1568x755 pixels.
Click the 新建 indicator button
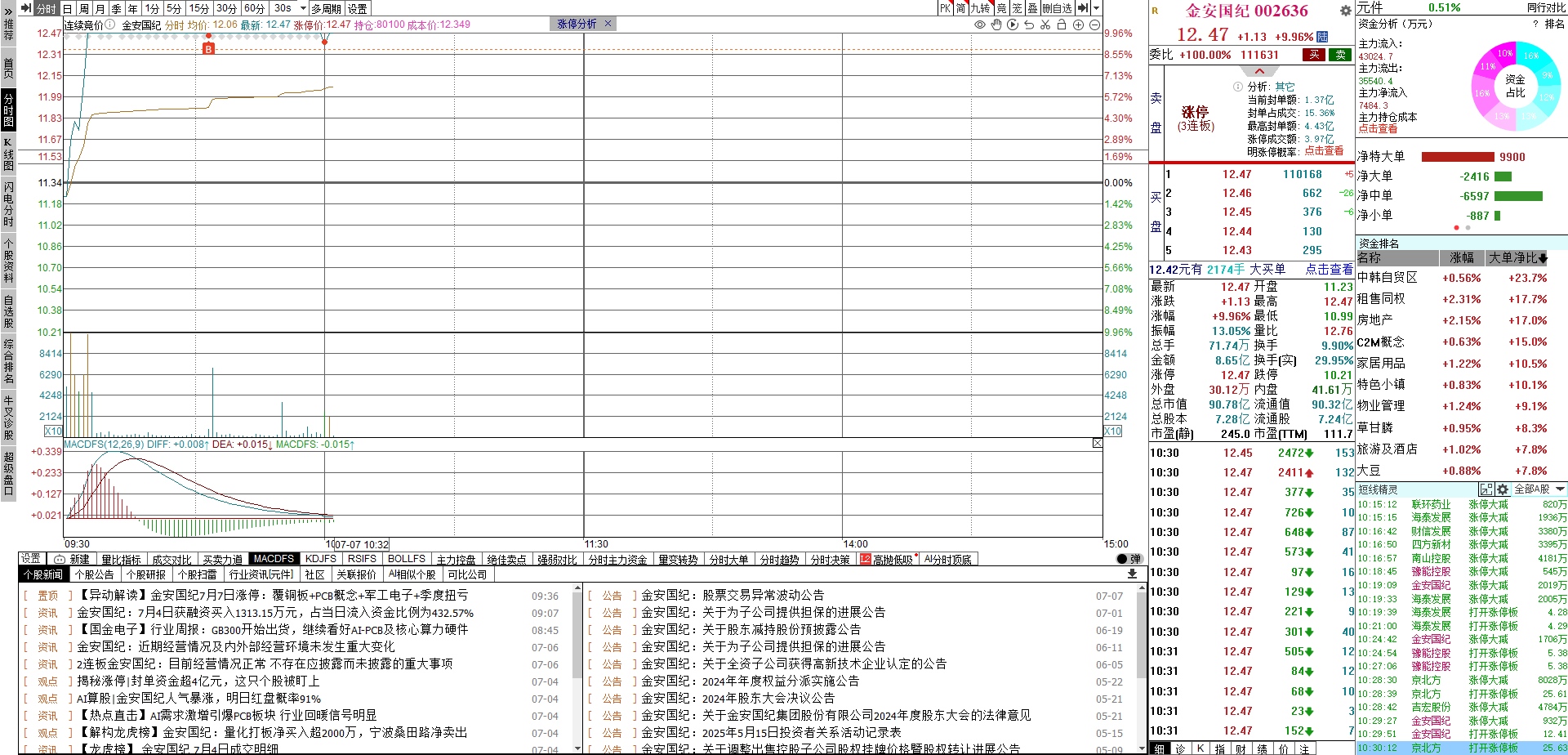[x=73, y=559]
